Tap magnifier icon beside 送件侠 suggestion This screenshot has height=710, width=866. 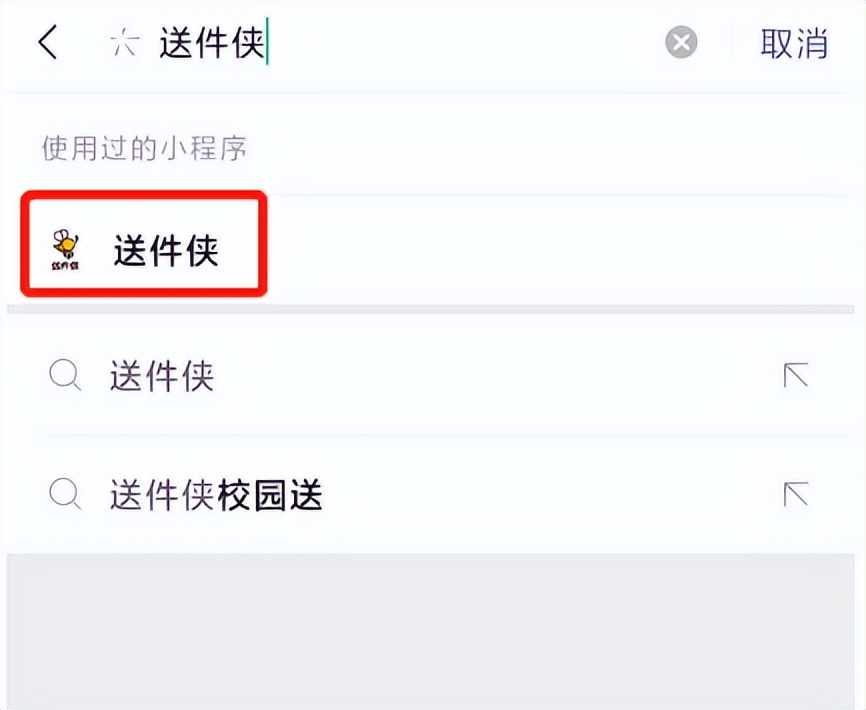[x=65, y=376]
